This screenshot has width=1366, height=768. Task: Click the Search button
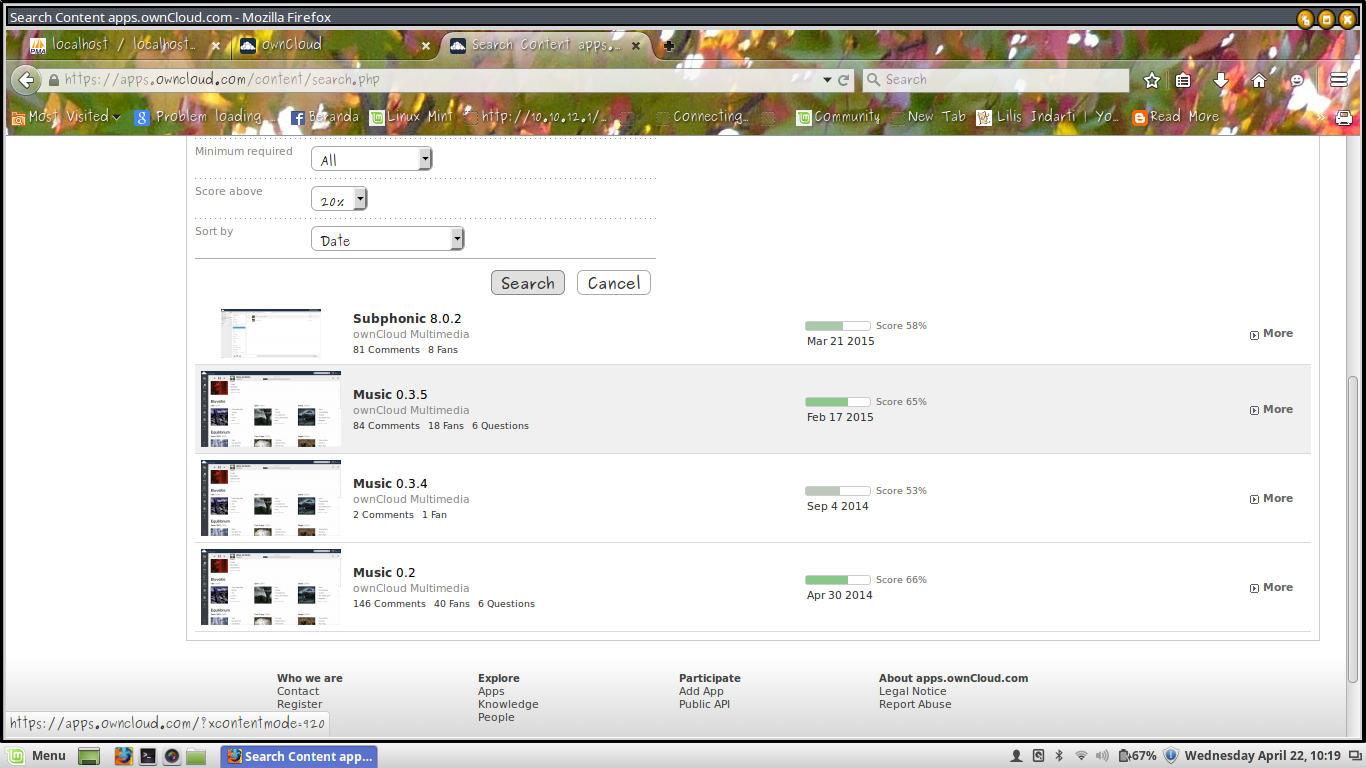pyautogui.click(x=528, y=283)
